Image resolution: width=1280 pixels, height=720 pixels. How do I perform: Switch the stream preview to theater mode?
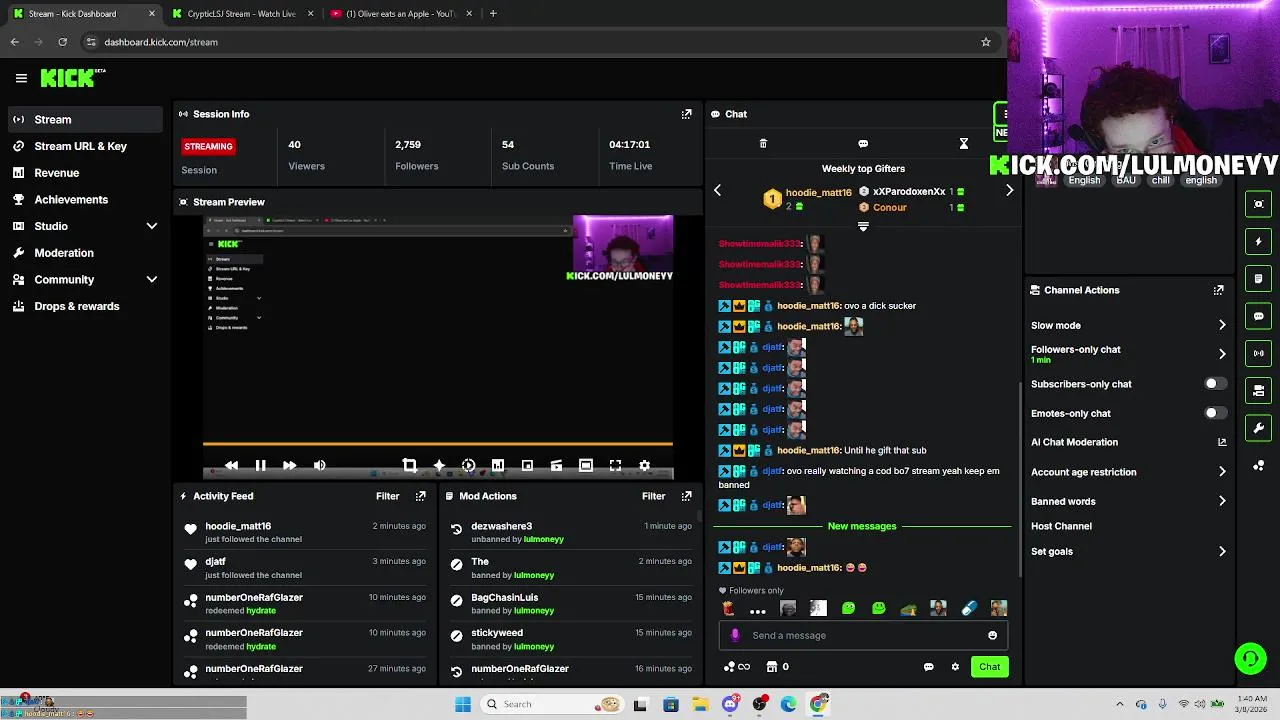586,465
